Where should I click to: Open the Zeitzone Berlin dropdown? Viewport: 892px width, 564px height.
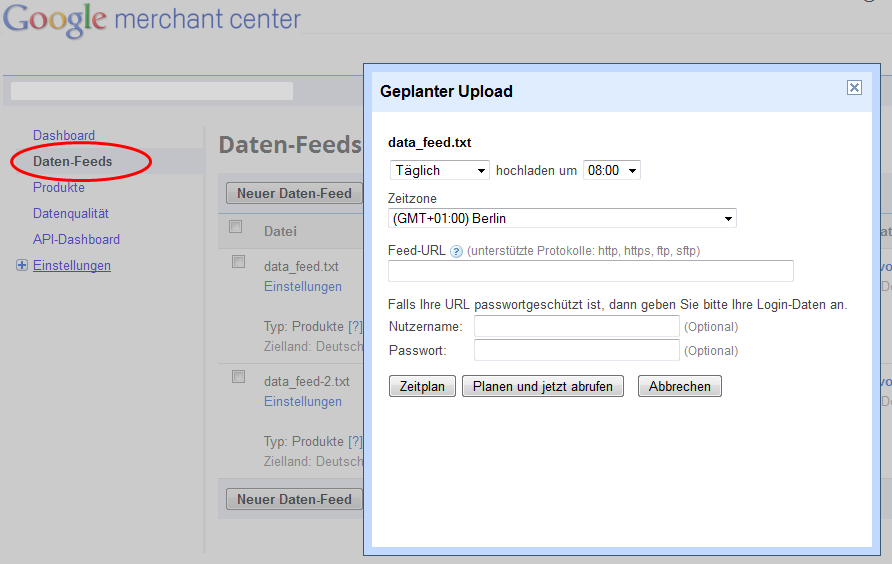click(x=562, y=219)
